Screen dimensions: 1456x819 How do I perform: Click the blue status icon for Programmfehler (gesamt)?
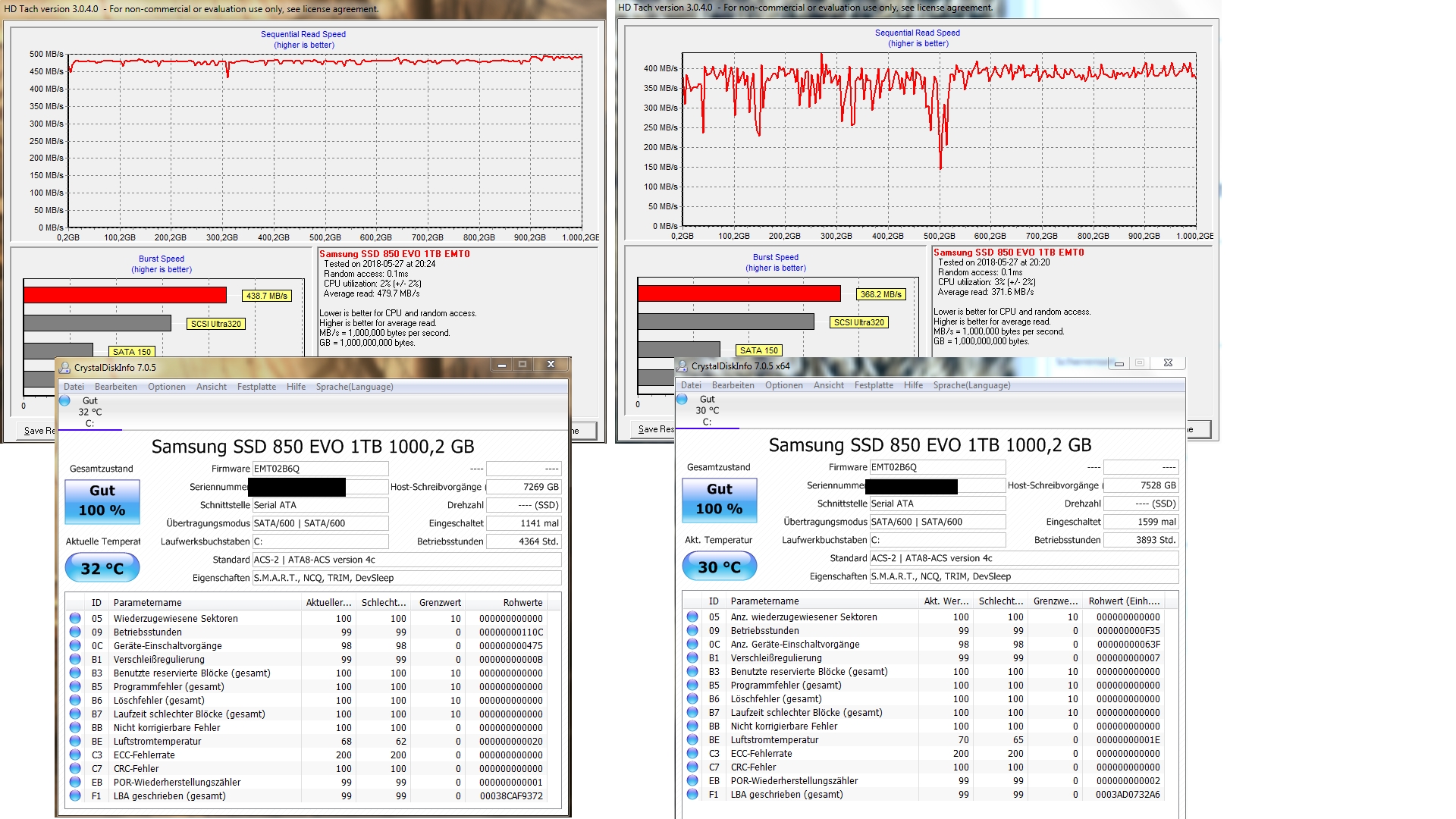click(74, 686)
